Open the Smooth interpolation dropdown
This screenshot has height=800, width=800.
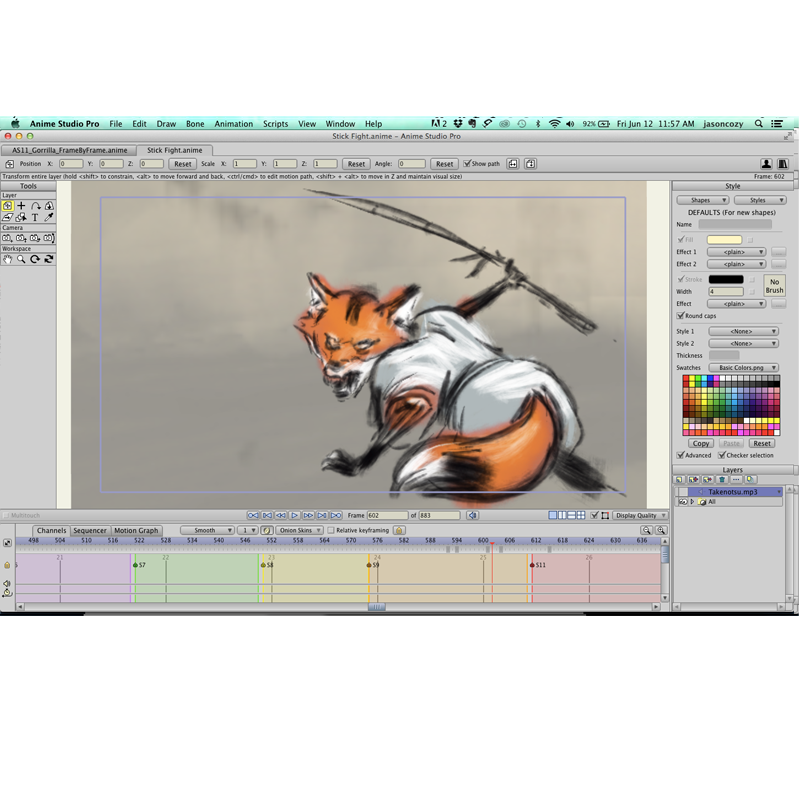pos(207,530)
